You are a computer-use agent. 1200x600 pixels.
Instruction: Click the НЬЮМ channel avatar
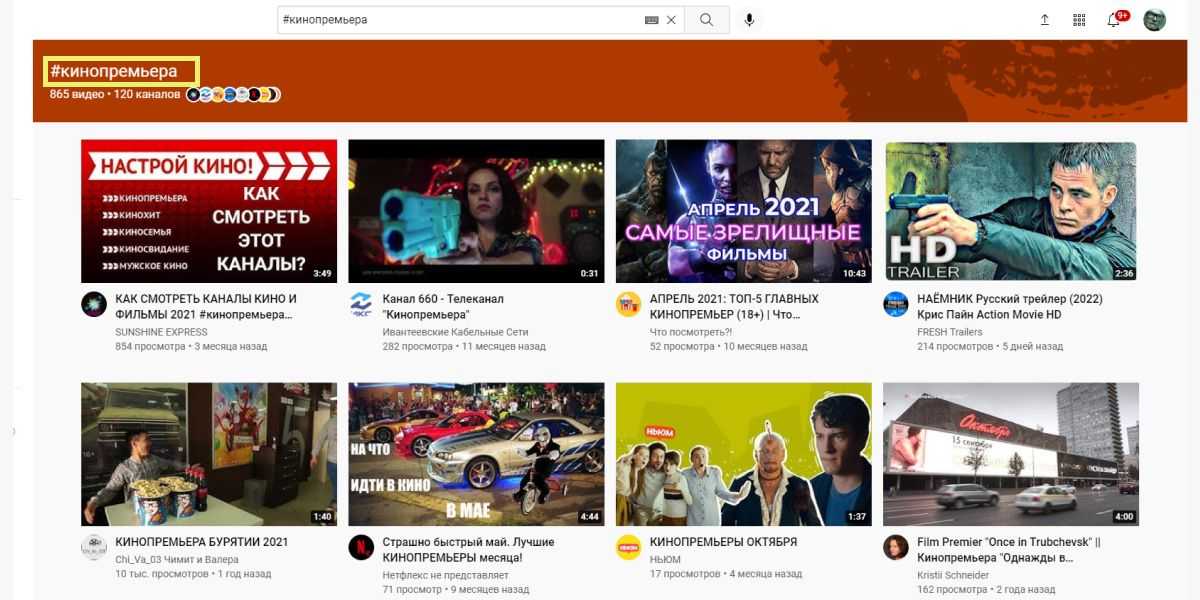[x=628, y=548]
